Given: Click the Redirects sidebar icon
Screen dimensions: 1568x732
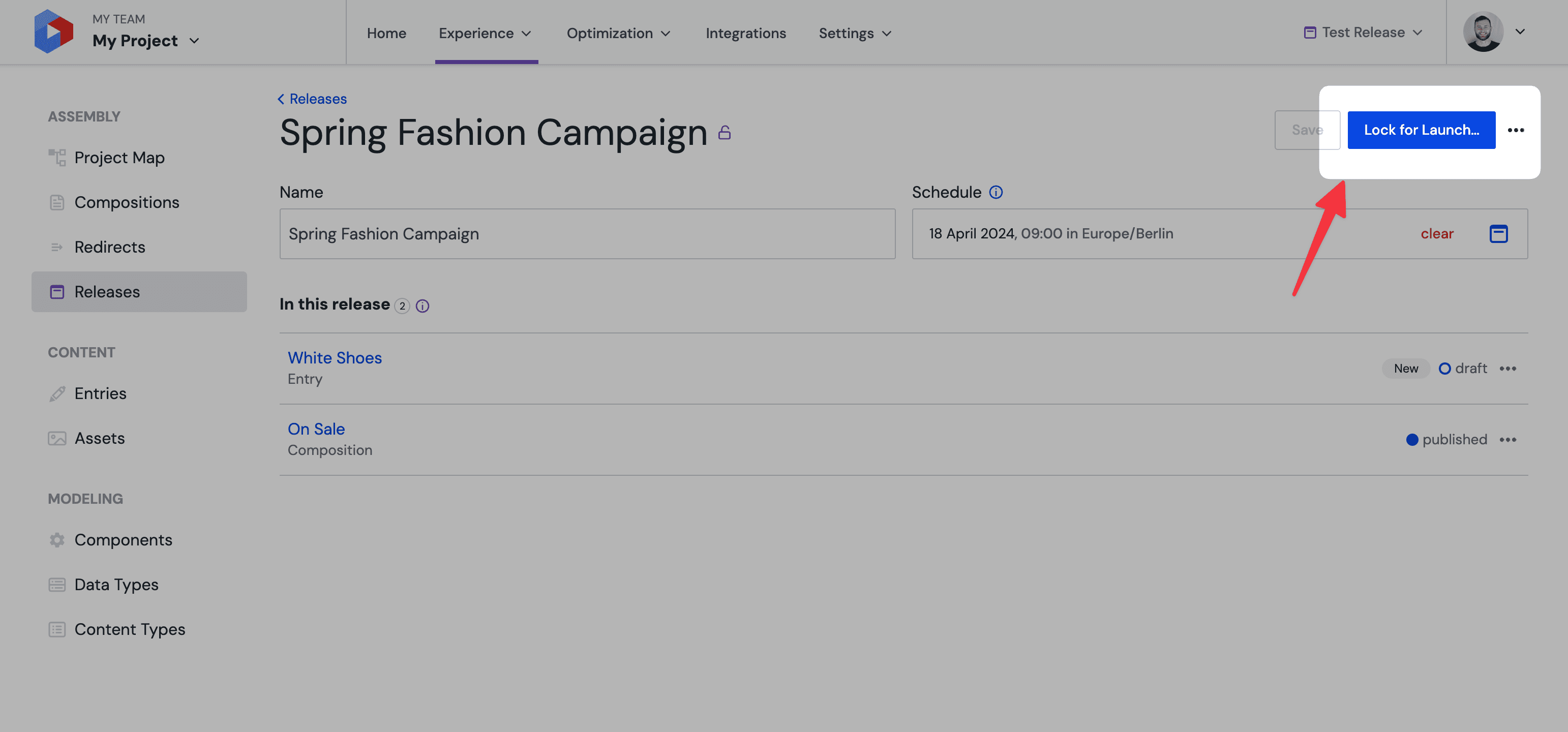Looking at the screenshot, I should coord(57,246).
